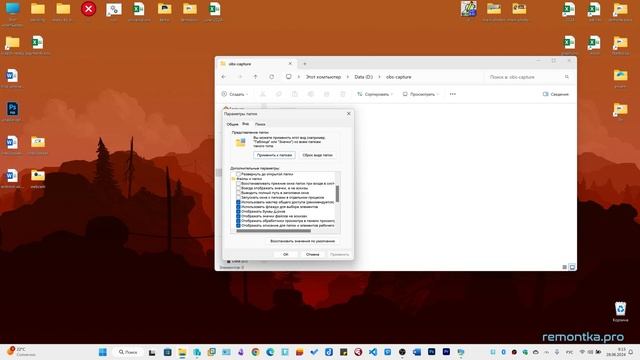The height and width of the screenshot is (360, 640).
Task: Open Photoshop from the taskbar
Action: coord(431,352)
